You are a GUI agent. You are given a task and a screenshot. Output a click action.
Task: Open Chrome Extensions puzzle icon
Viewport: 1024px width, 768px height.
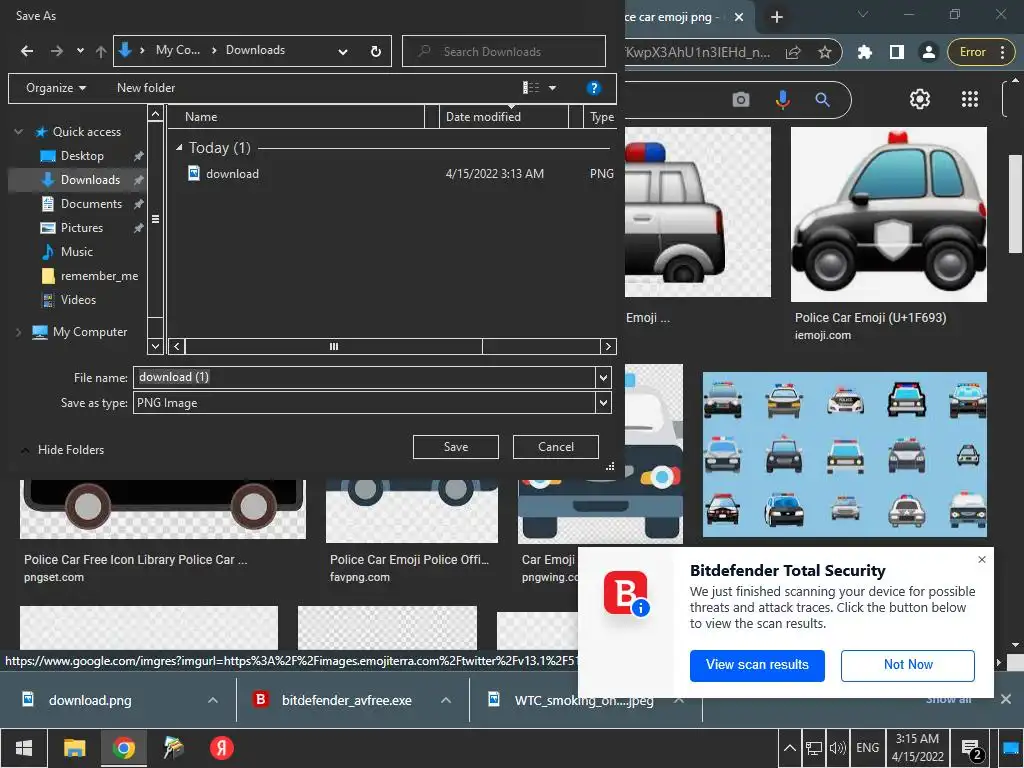pos(865,52)
